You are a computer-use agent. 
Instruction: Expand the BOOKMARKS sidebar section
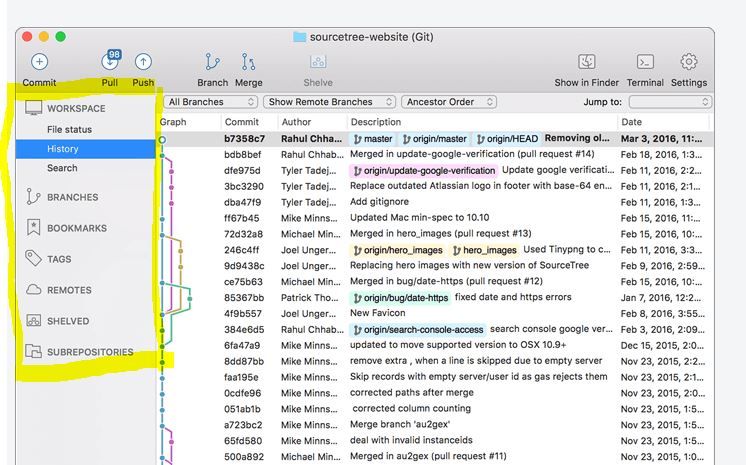(x=77, y=228)
